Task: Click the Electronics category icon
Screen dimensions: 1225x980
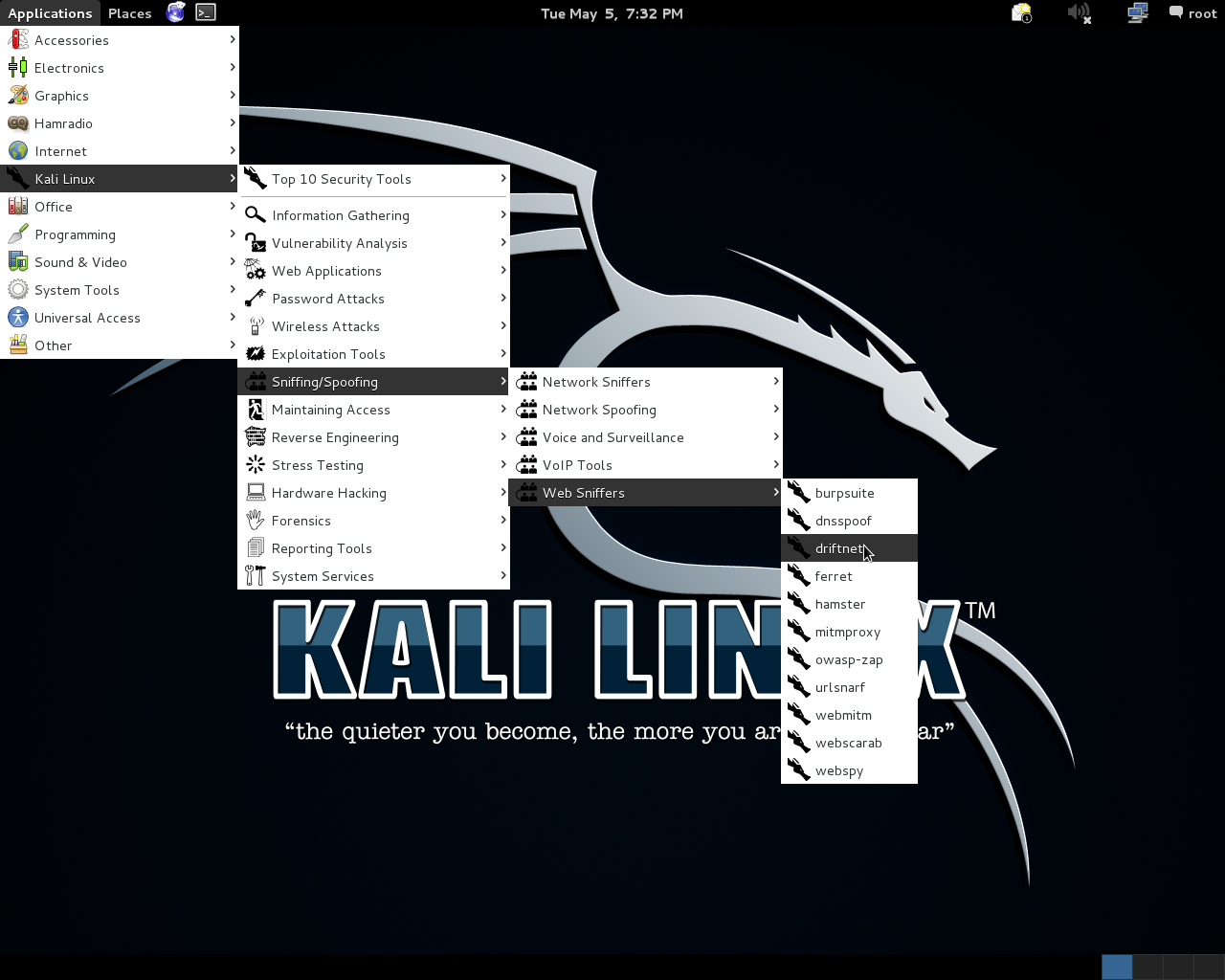Action: point(18,68)
